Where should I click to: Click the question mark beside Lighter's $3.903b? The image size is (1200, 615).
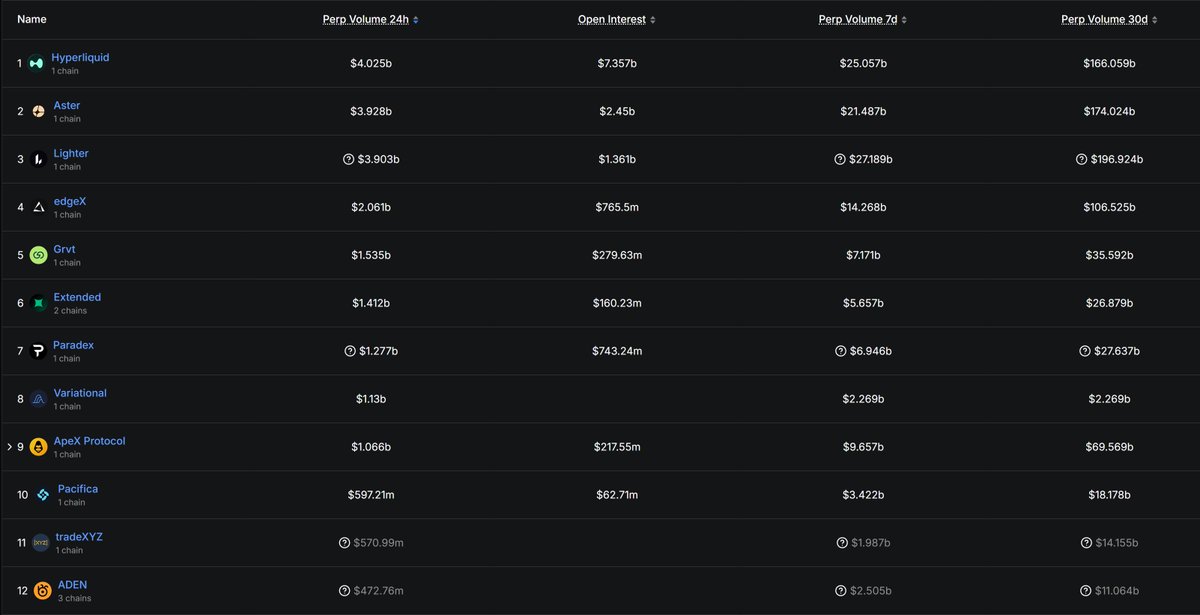pos(349,159)
